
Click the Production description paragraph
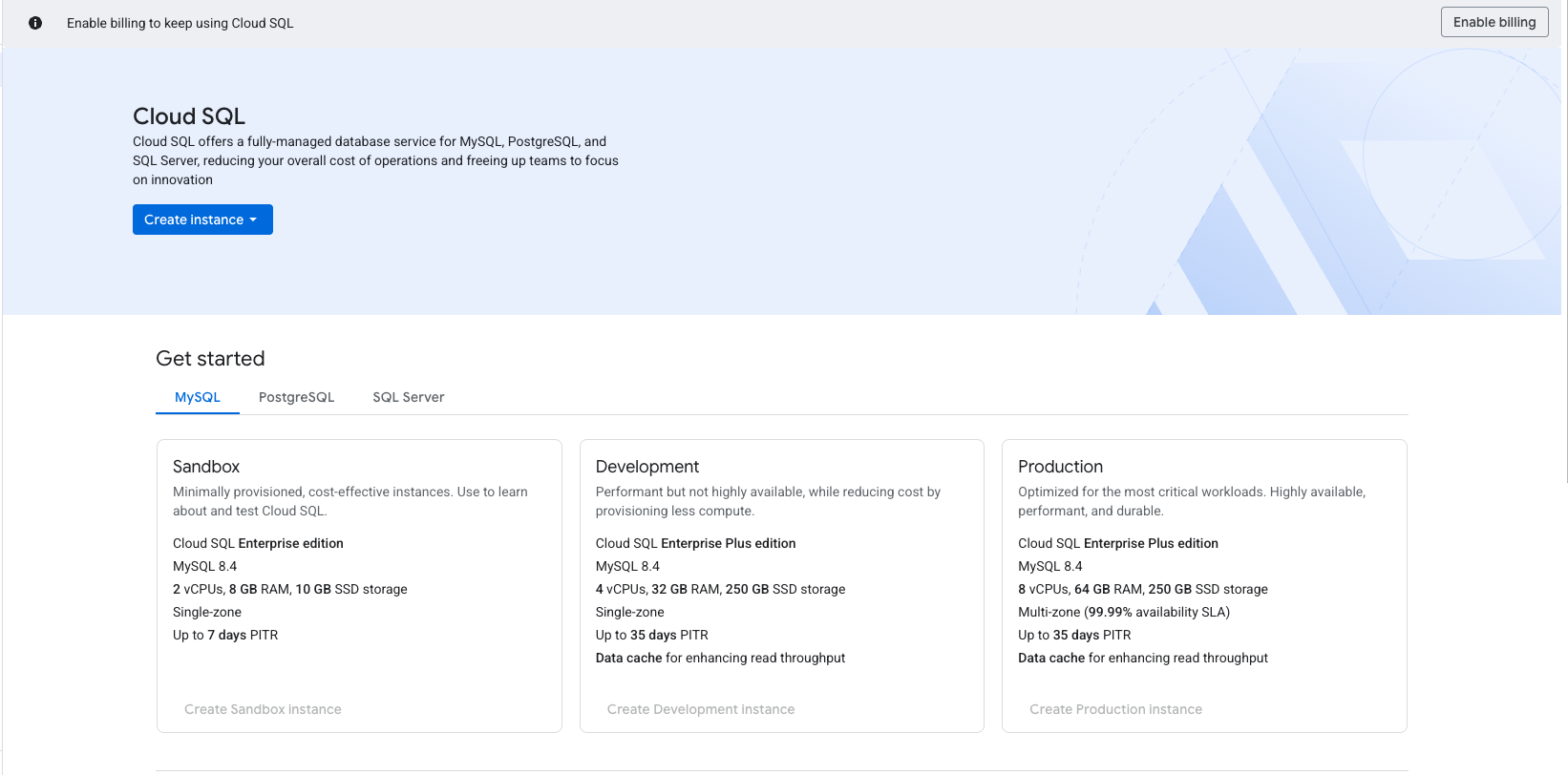(1192, 501)
